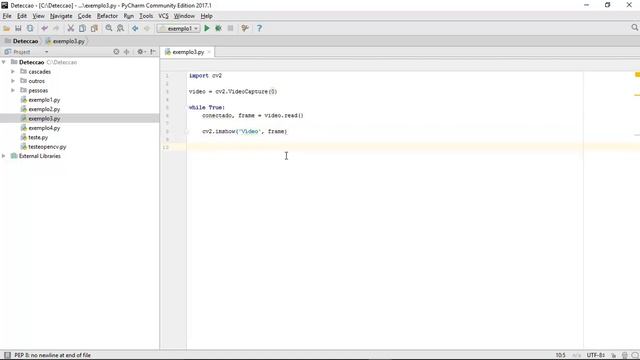Expand the pessoas folder
Image resolution: width=640 pixels, height=360 pixels.
click(x=13, y=90)
